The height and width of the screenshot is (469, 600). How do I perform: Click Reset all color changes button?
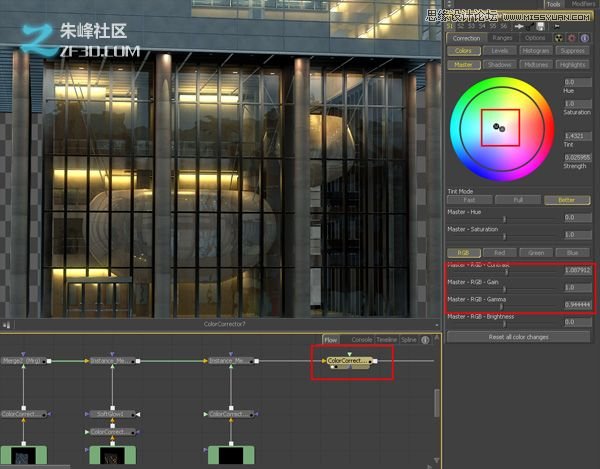[518, 337]
